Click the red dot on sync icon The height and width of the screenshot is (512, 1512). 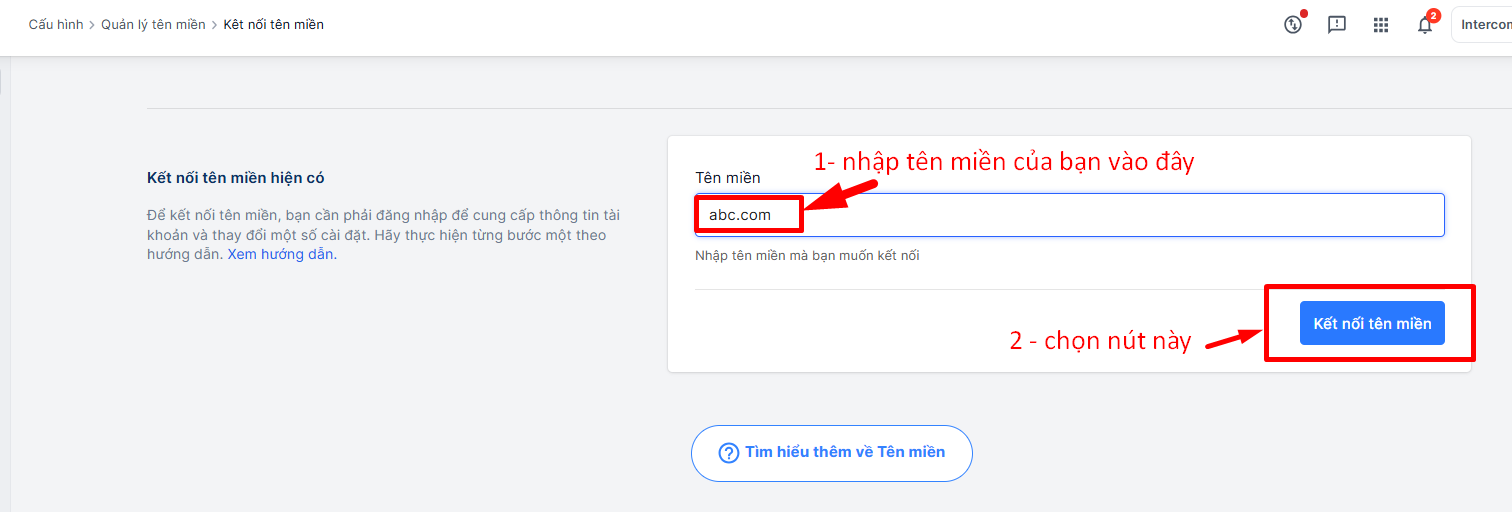[1303, 16]
